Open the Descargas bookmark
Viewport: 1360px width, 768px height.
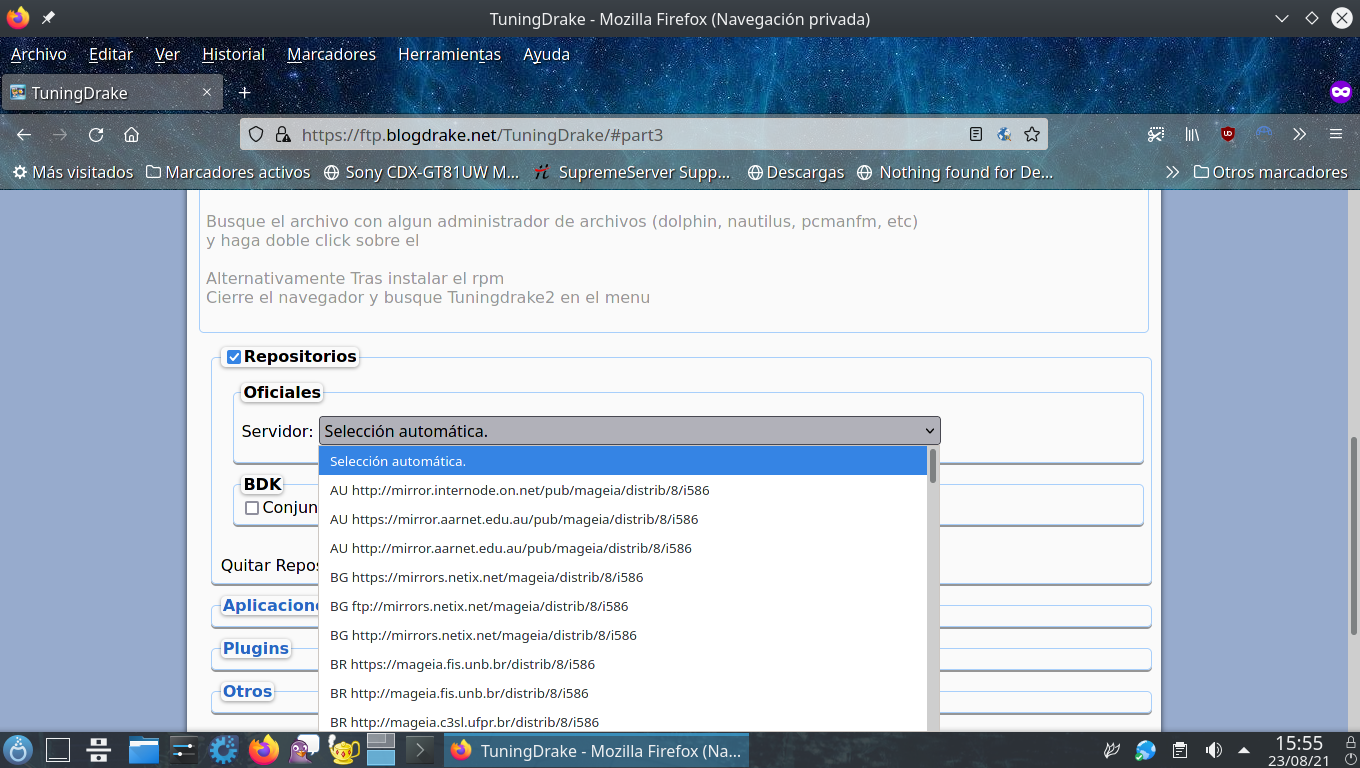[x=796, y=172]
